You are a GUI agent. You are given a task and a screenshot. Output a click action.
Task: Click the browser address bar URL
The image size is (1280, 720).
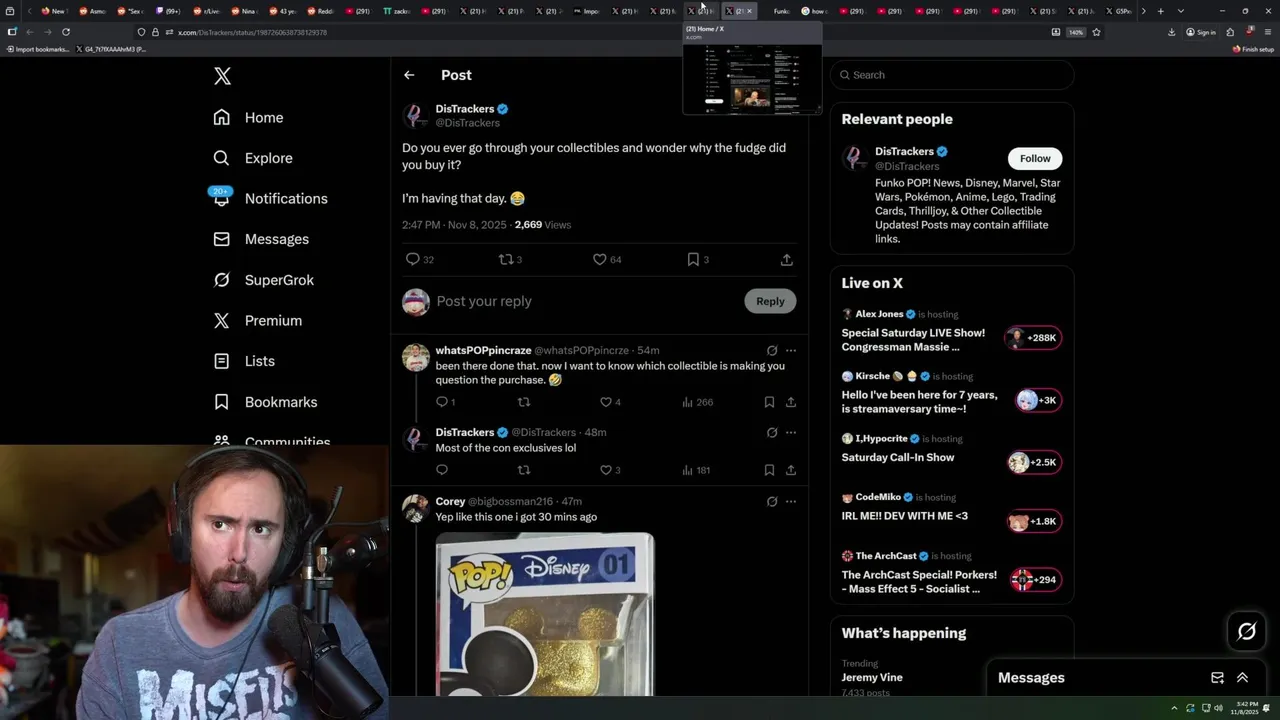(x=252, y=32)
